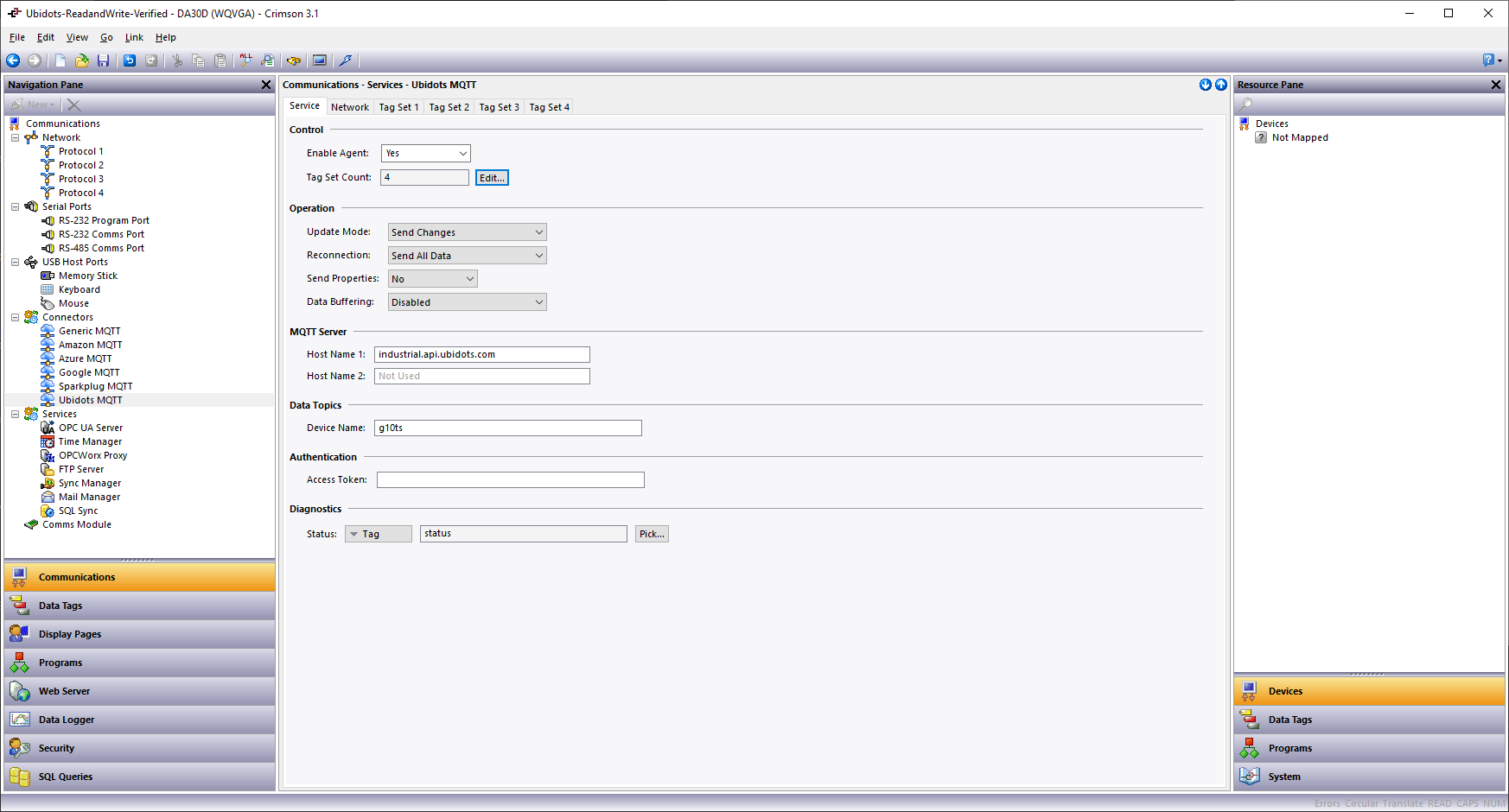Open the Reconnection dropdown

(x=468, y=256)
